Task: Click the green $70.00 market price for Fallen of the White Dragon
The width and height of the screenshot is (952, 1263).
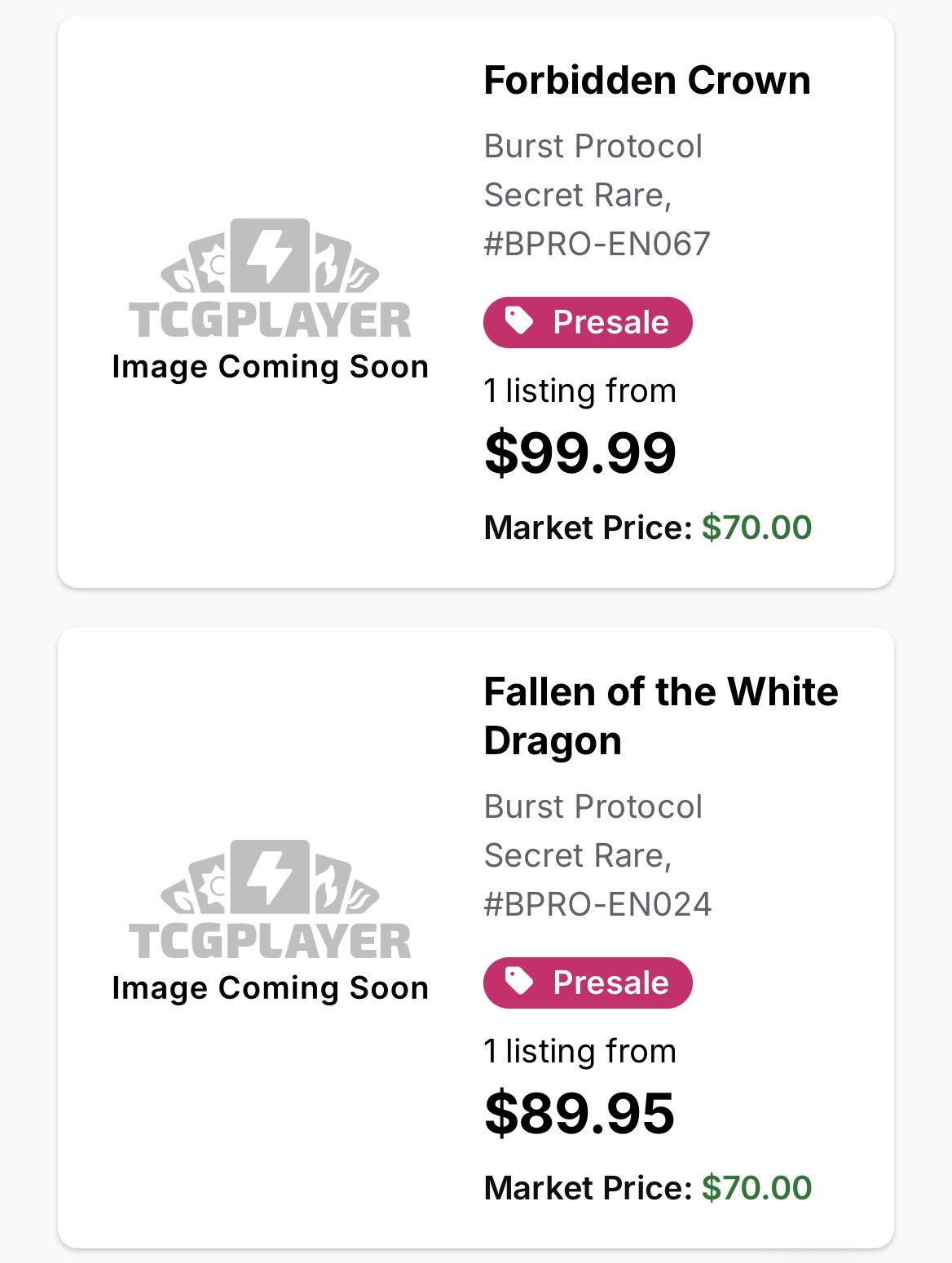Action: pyautogui.click(x=756, y=1188)
